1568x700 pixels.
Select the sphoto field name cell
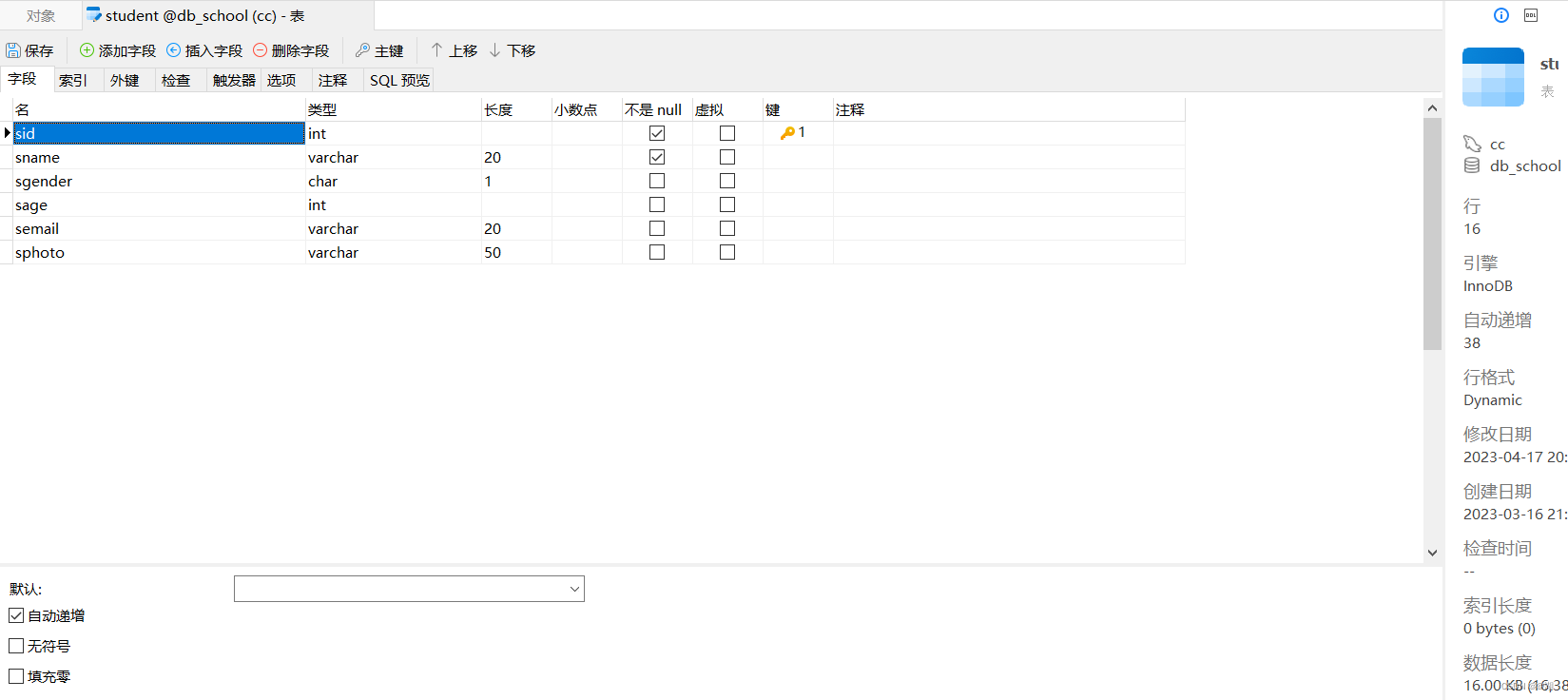159,252
